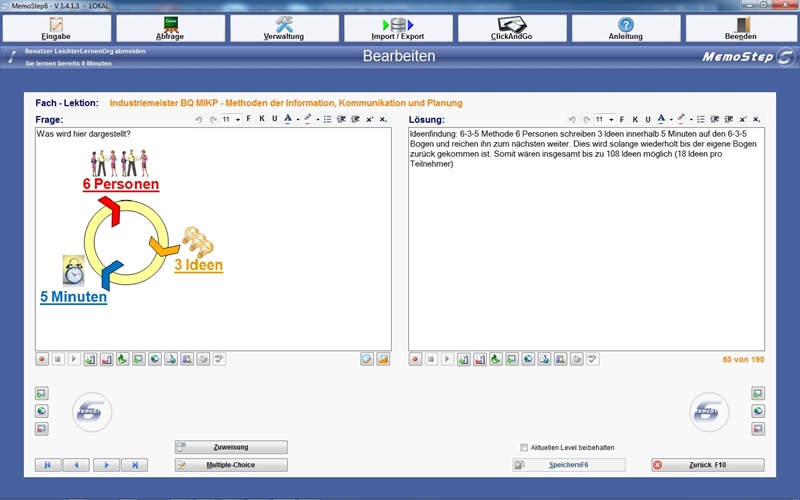Open the Import / Export menu

pyautogui.click(x=398, y=29)
